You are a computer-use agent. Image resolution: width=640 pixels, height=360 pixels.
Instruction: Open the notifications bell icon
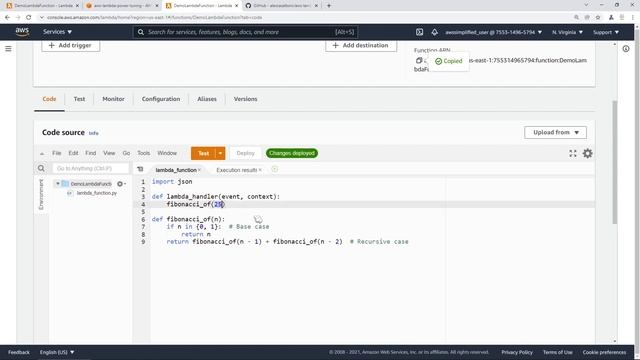[x=434, y=32]
